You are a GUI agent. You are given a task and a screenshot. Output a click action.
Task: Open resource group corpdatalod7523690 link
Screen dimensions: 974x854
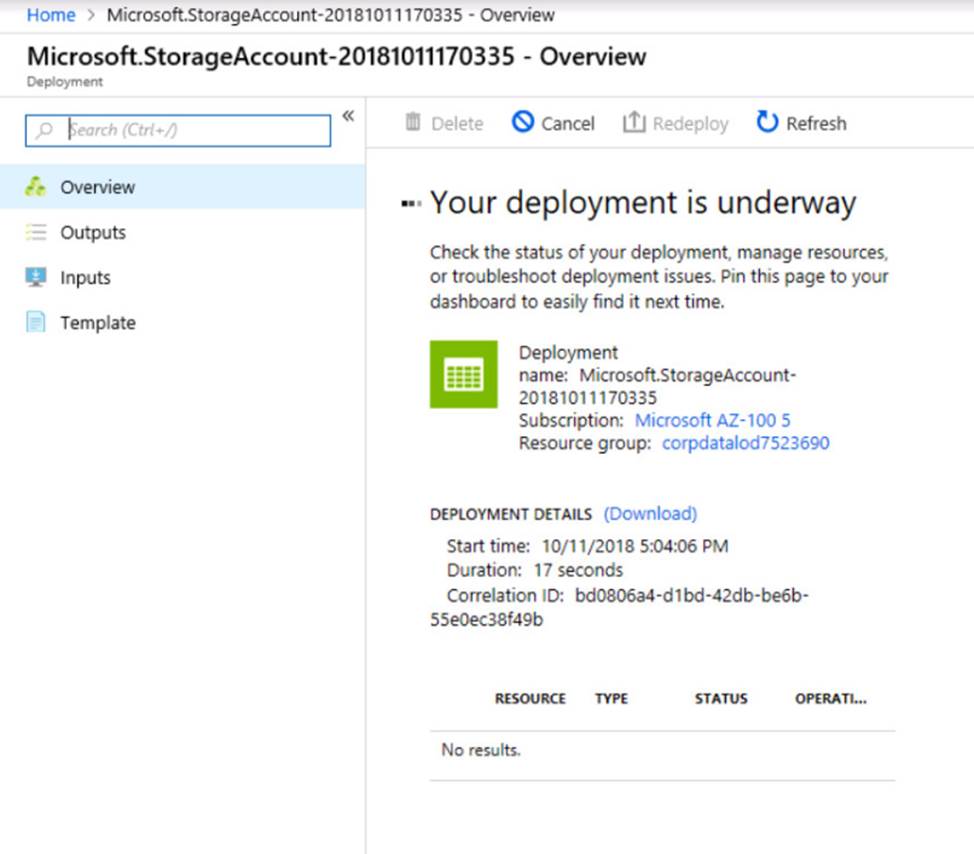[x=745, y=442]
